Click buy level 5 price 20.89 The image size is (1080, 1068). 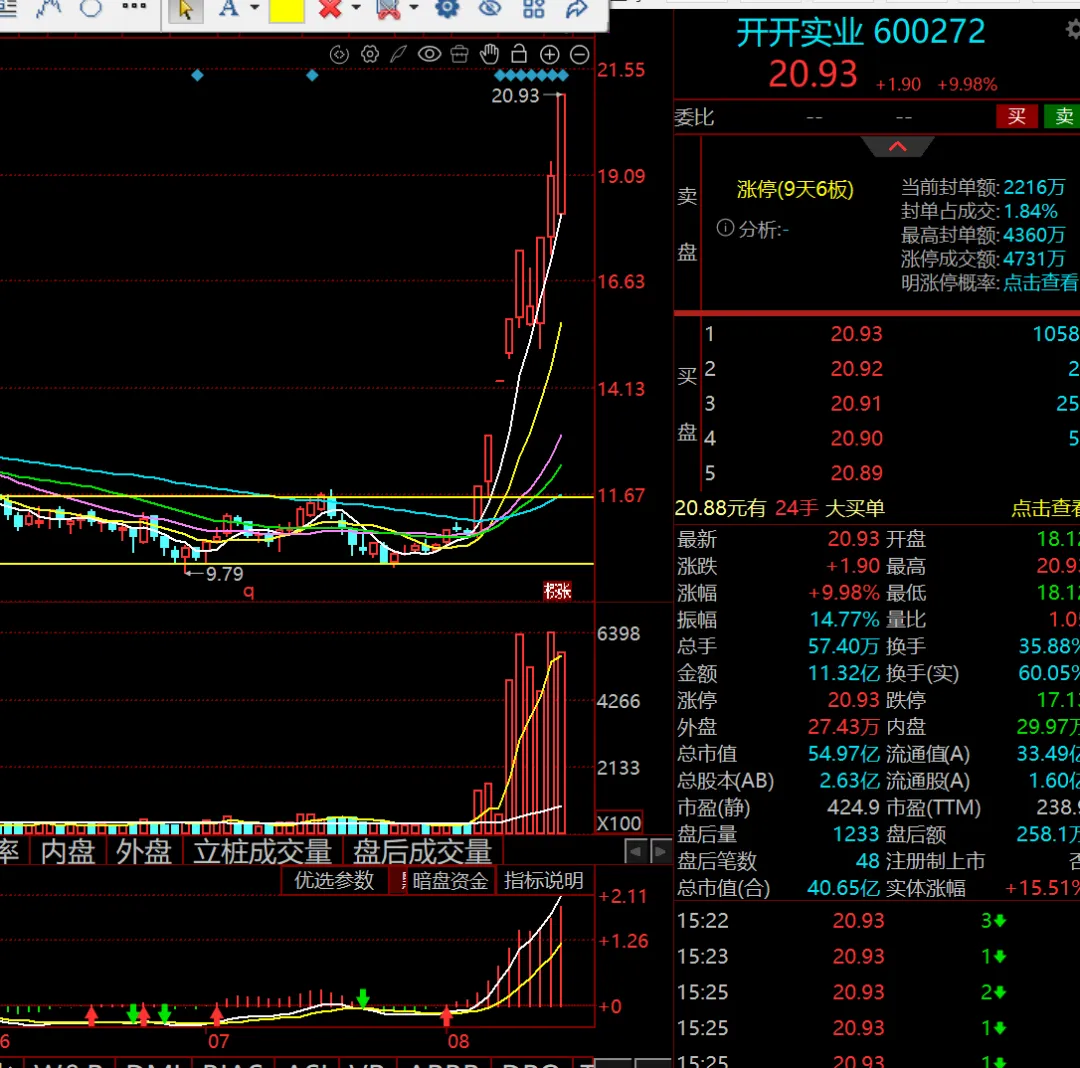[856, 473]
